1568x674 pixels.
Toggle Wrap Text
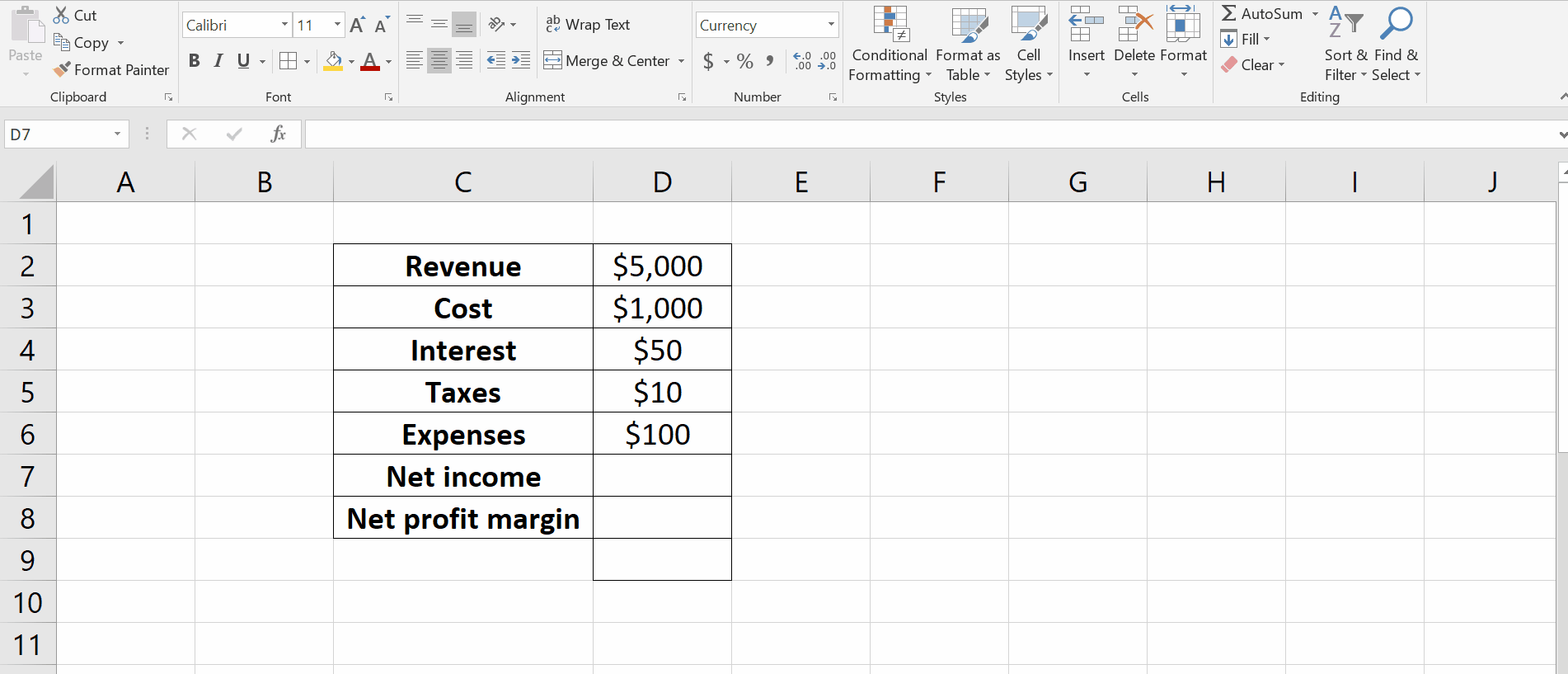[588, 25]
